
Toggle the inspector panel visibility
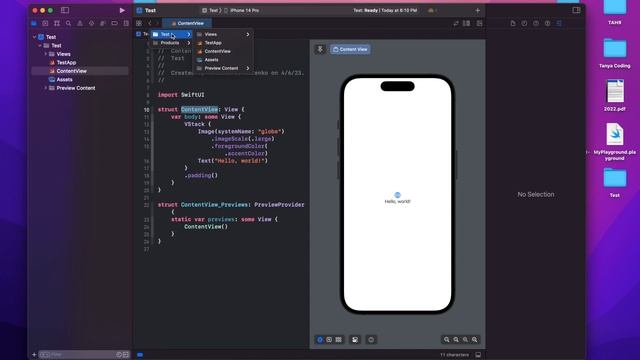(576, 10)
